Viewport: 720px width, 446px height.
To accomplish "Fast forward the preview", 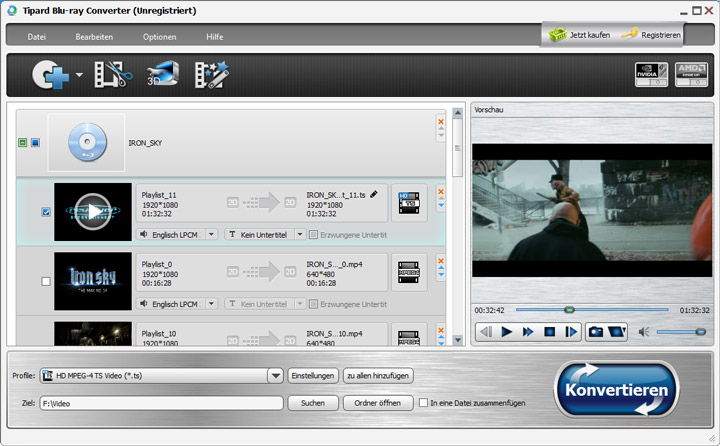I will coord(528,332).
